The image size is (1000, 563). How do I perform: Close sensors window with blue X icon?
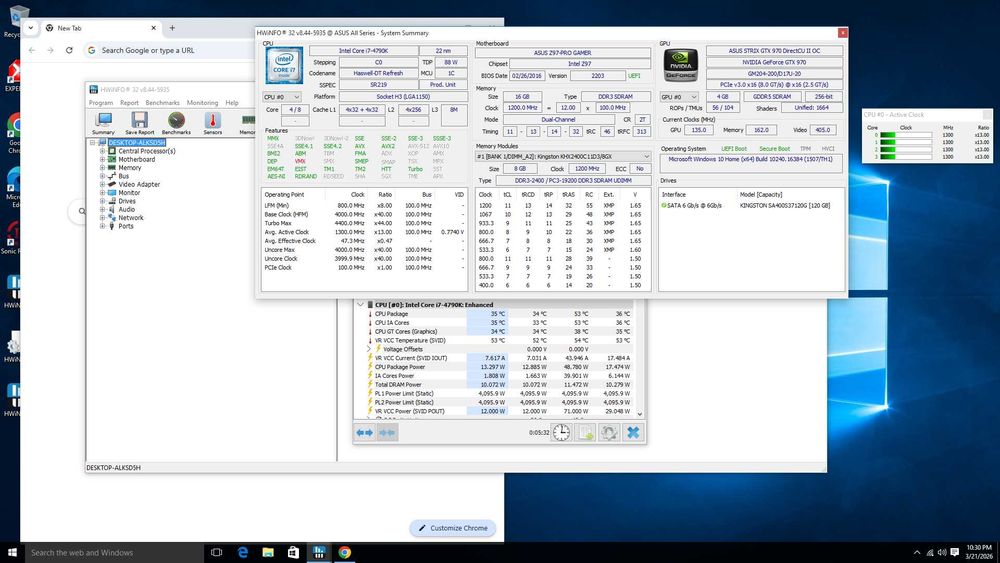[633, 432]
